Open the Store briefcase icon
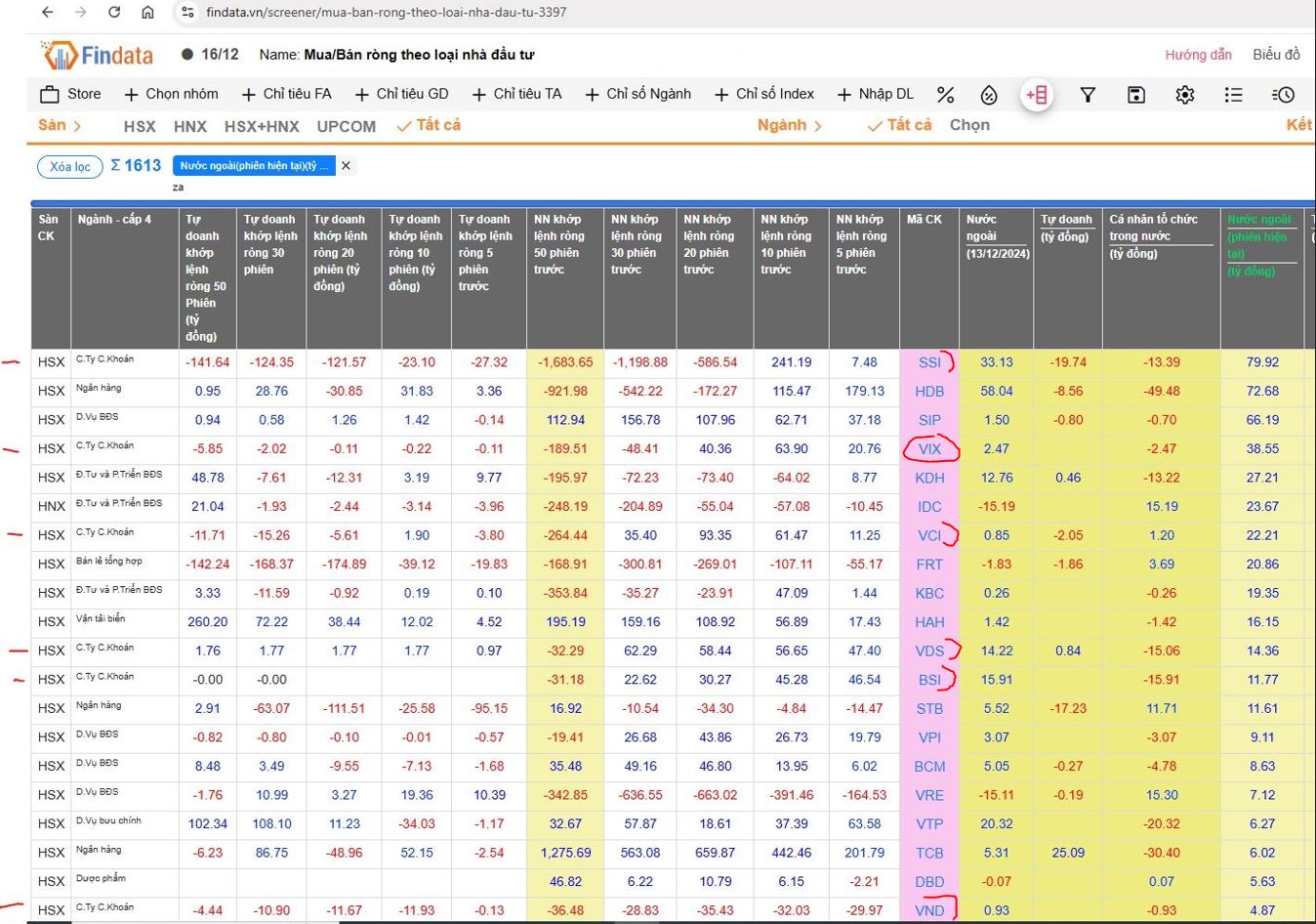 click(x=50, y=95)
